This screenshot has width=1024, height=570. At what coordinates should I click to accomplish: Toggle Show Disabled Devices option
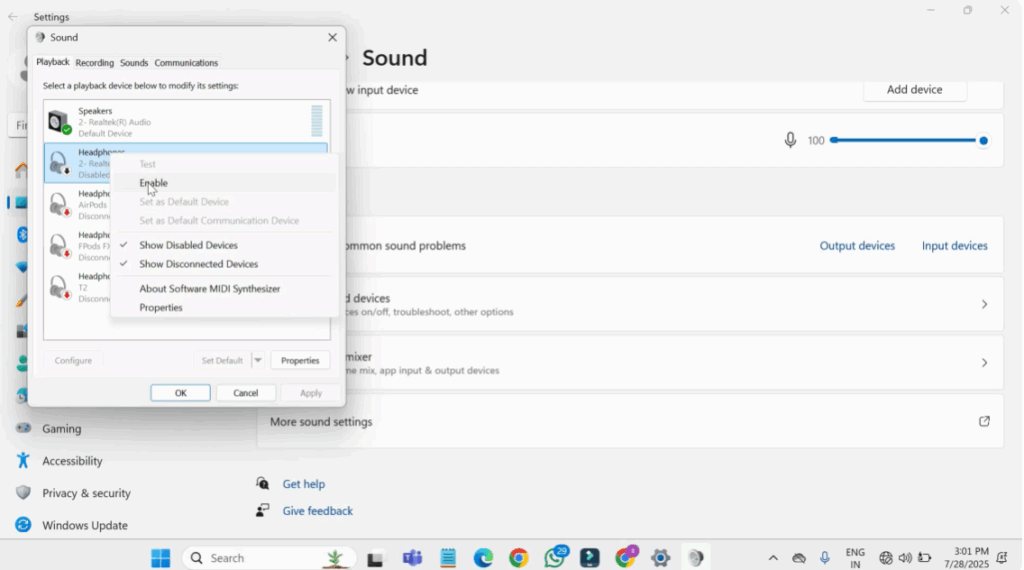coord(188,245)
